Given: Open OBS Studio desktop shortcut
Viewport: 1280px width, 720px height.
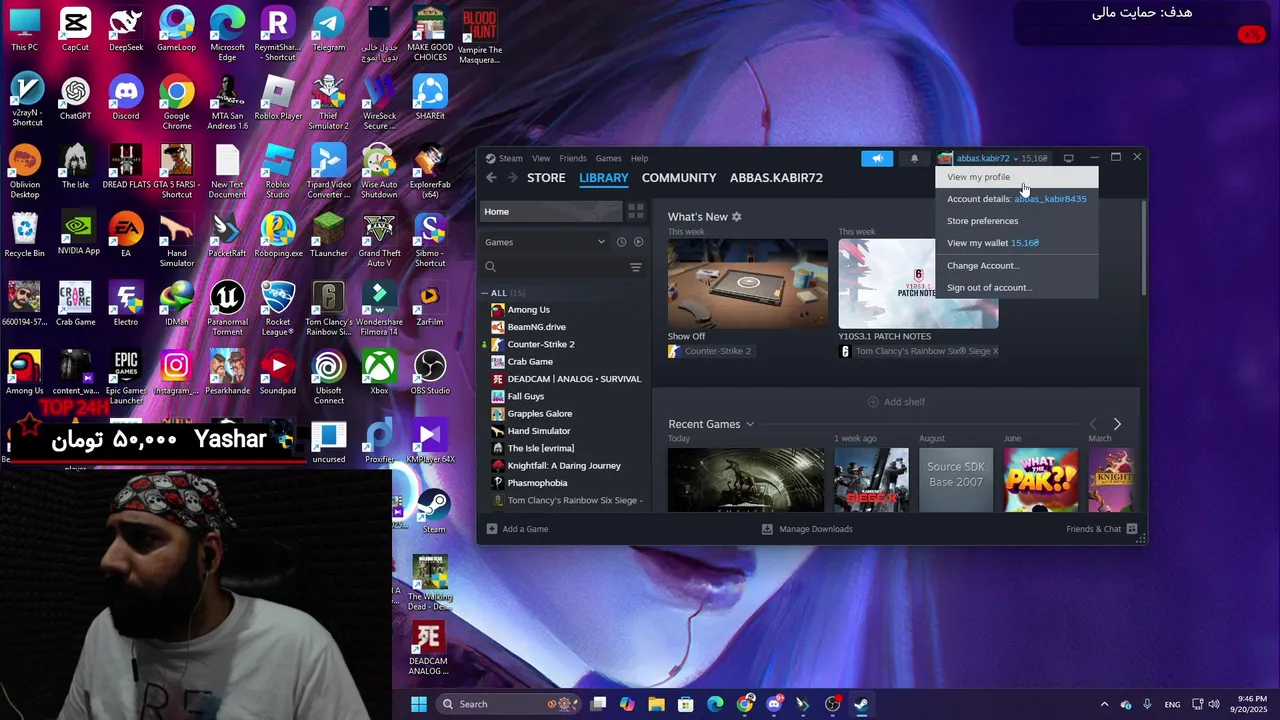Looking at the screenshot, I should [430, 372].
